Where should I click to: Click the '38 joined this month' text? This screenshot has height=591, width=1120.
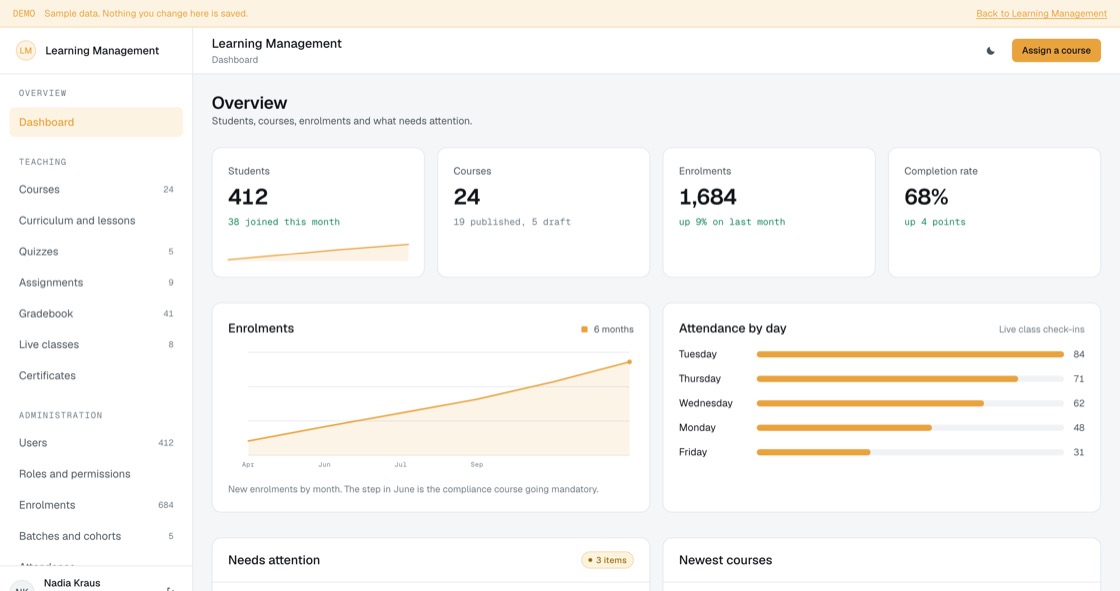coord(284,222)
